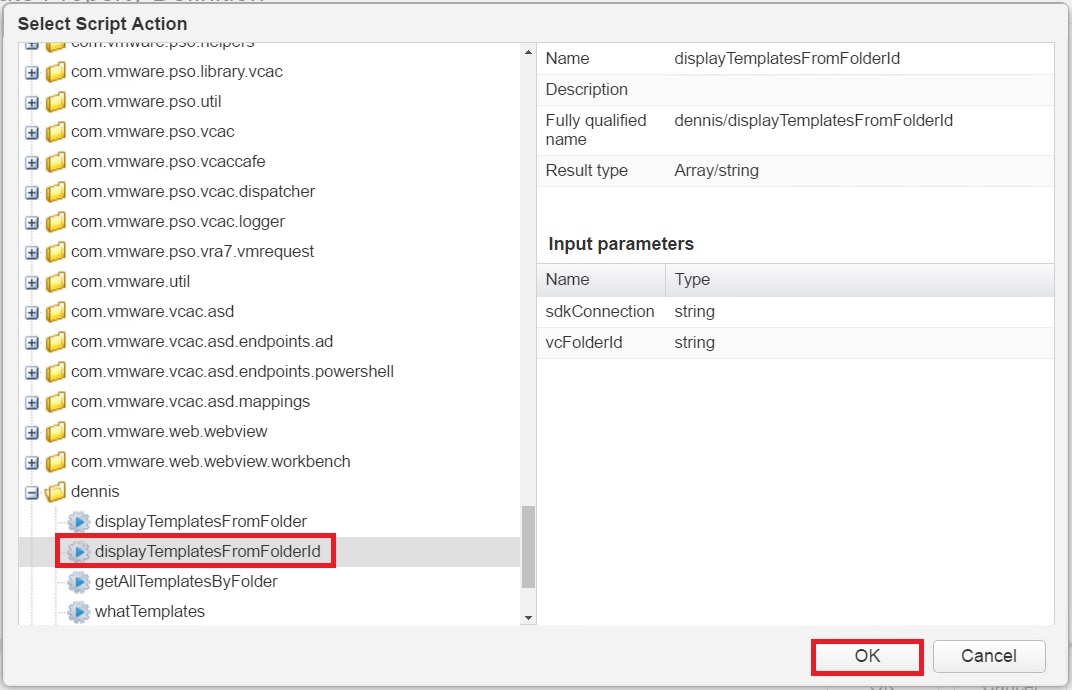Image resolution: width=1072 pixels, height=690 pixels.
Task: Select the displayTemplatesFromFolder action
Action: point(200,522)
